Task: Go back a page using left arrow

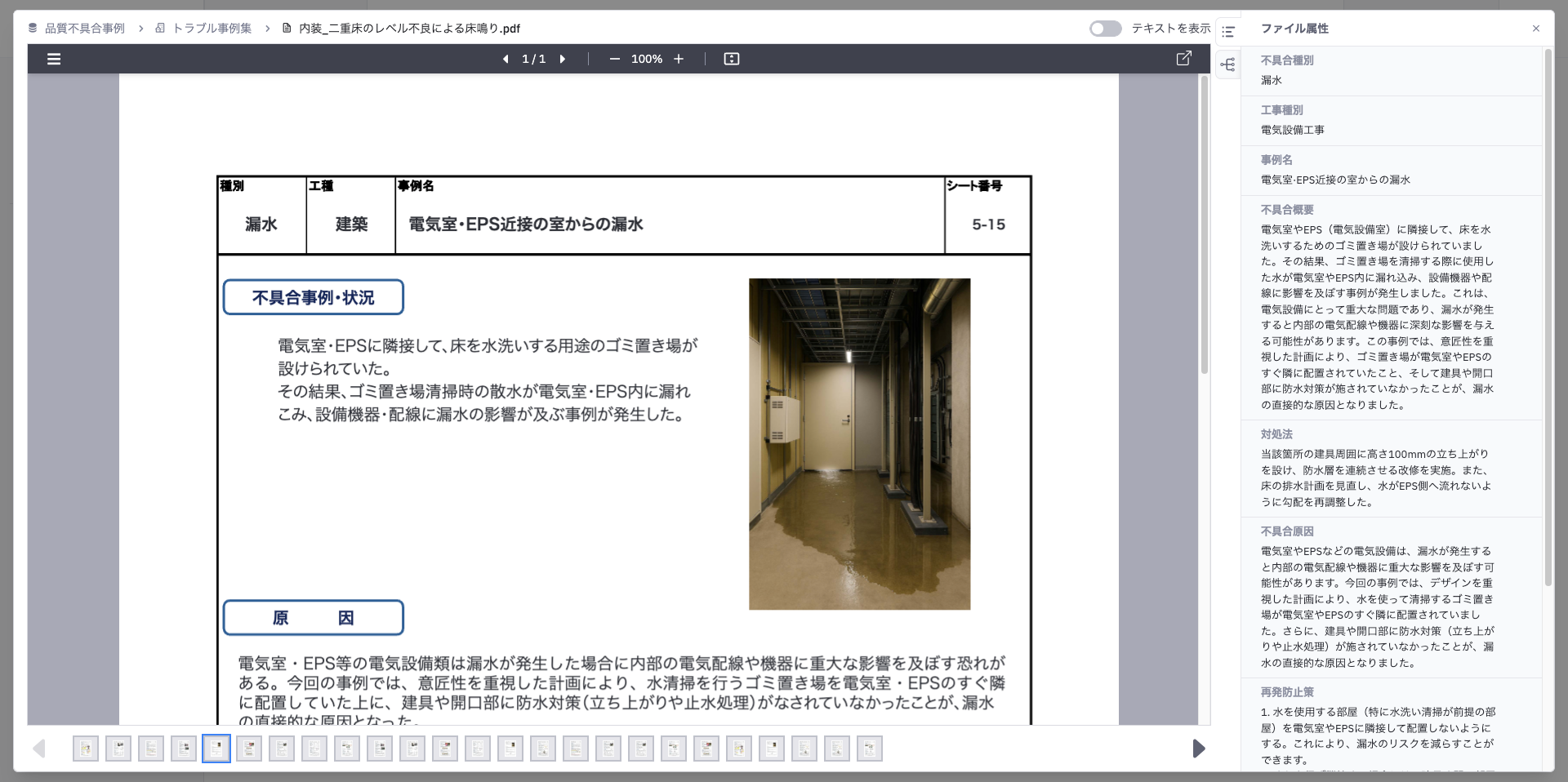Action: pos(505,58)
